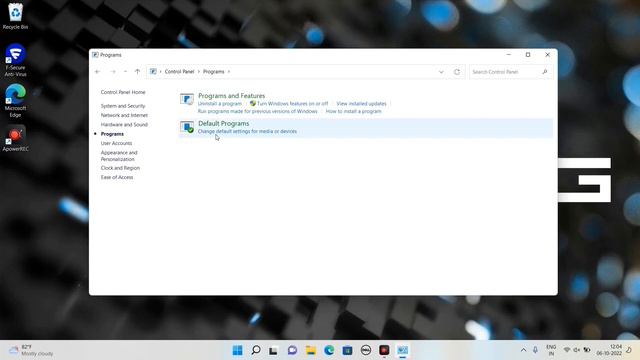
Task: Launch F-Secure Anti-Virus desktop shortcut
Action: (x=15, y=60)
